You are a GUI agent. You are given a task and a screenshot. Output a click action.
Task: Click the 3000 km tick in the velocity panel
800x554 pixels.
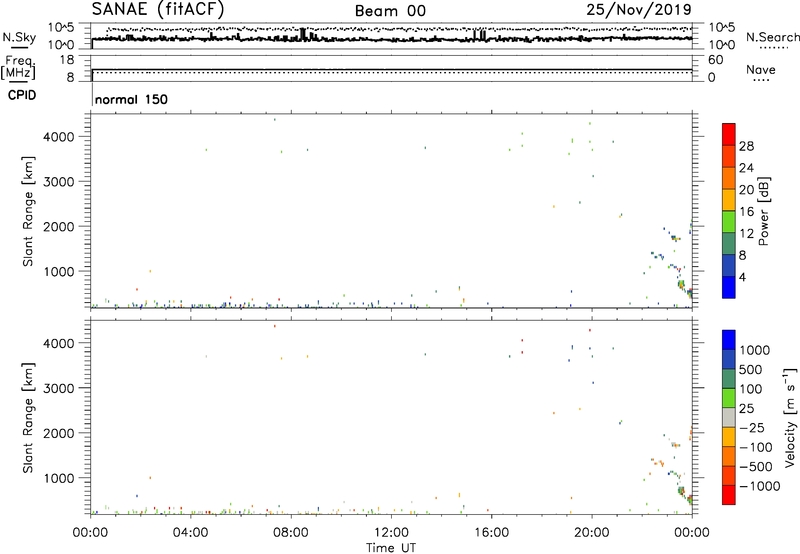59,388
